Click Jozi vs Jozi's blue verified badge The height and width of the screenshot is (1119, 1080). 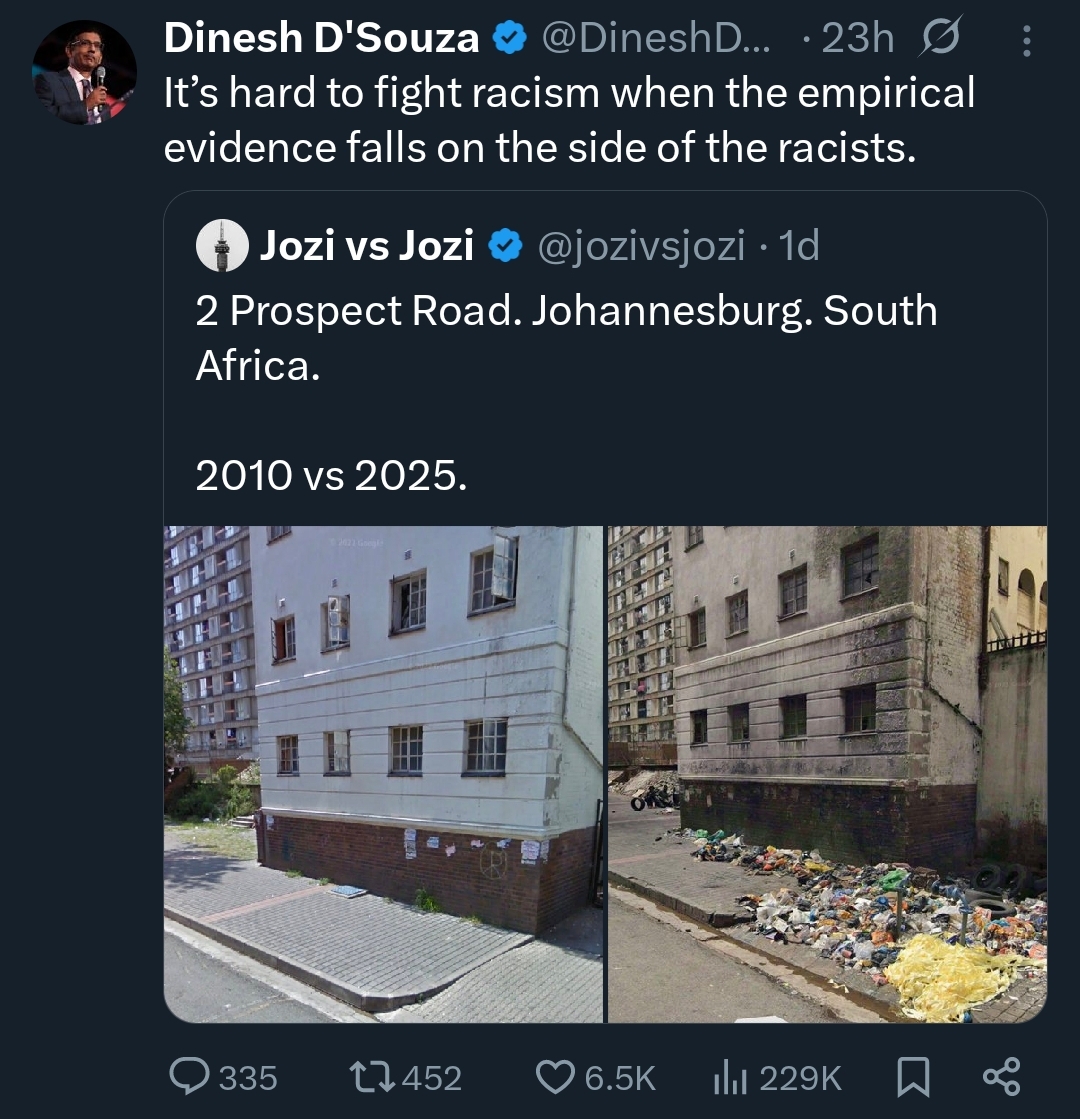(506, 245)
